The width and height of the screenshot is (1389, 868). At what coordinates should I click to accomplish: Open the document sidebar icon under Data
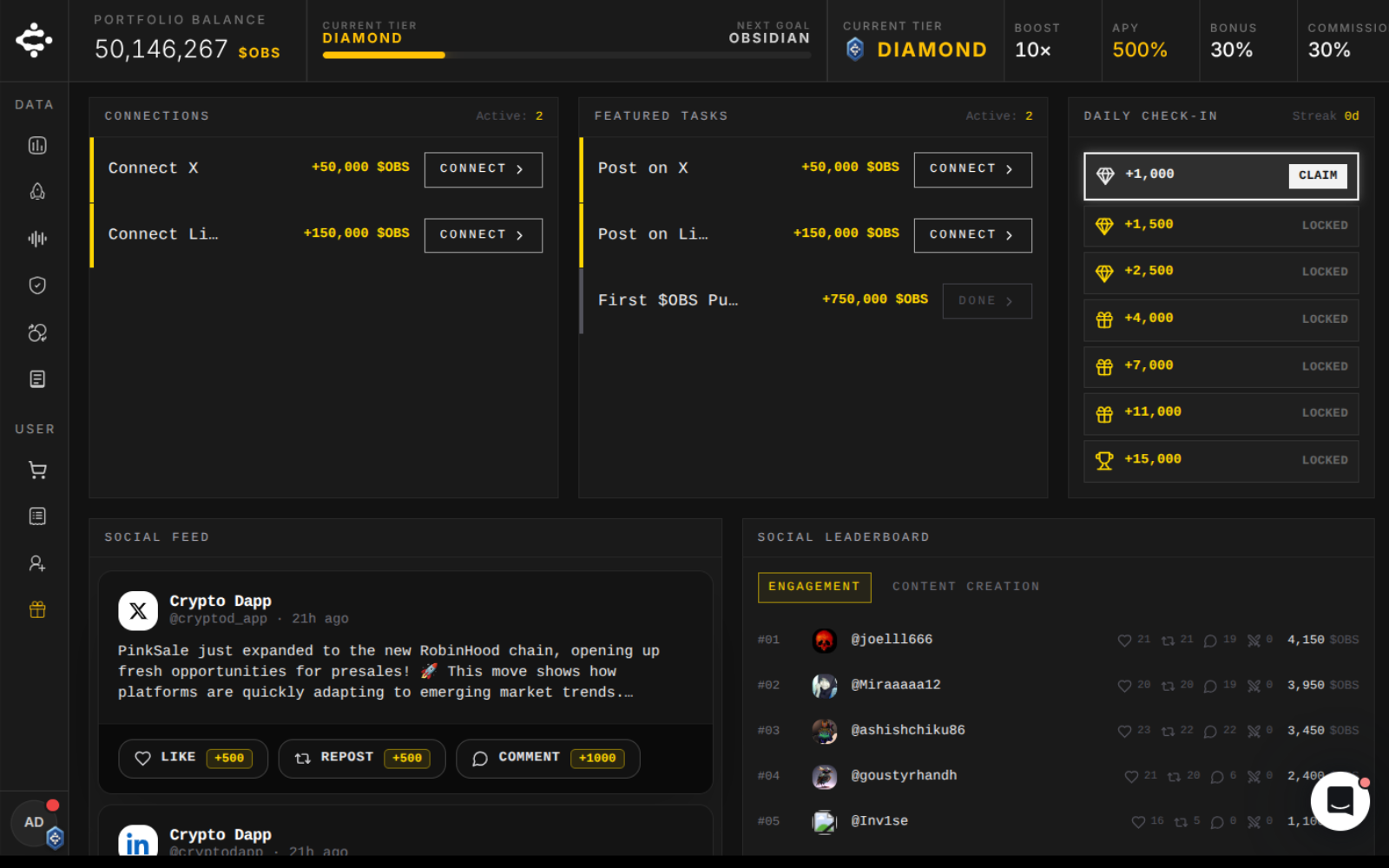click(x=37, y=378)
